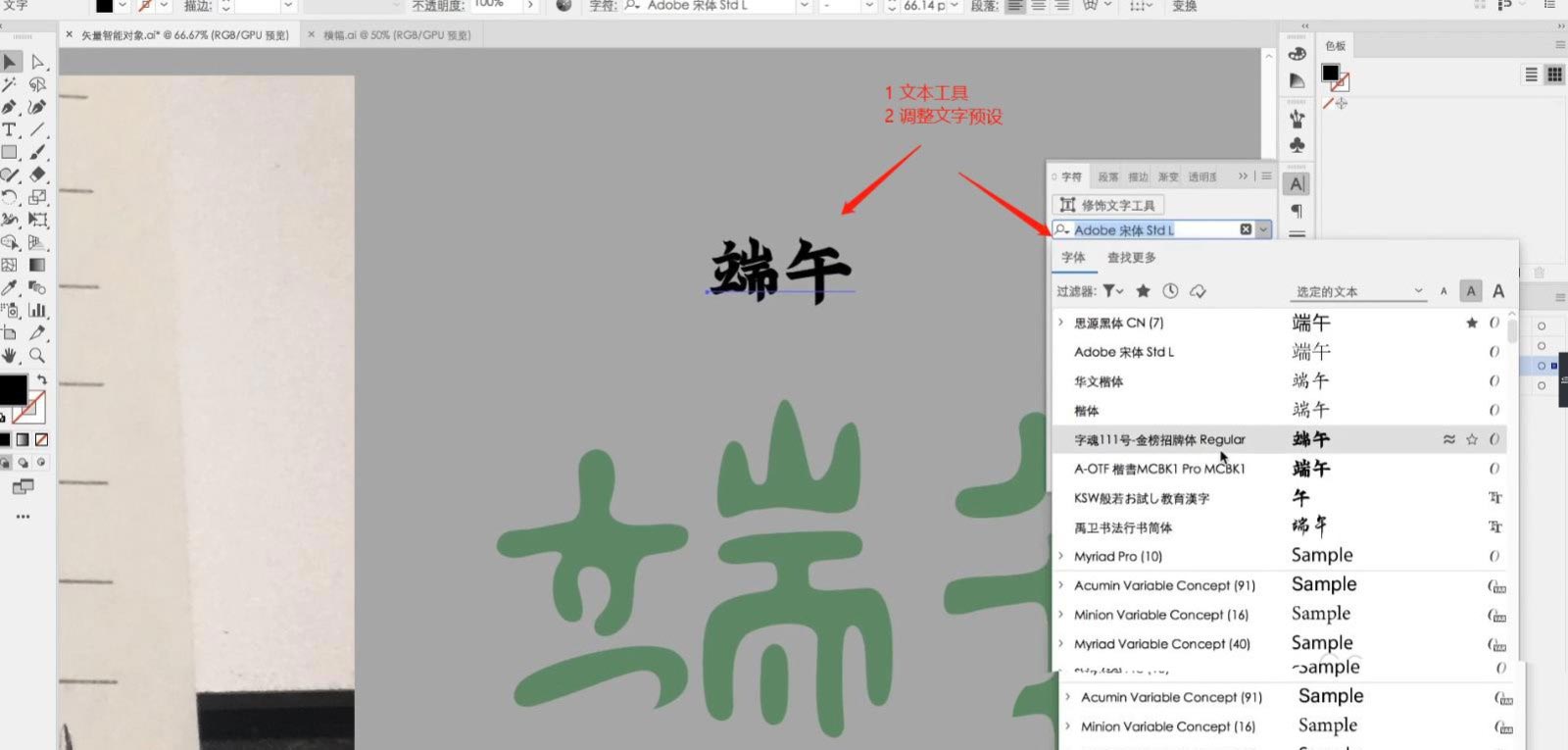
Task: Select the Pen tool
Action: pyautogui.click(x=10, y=107)
